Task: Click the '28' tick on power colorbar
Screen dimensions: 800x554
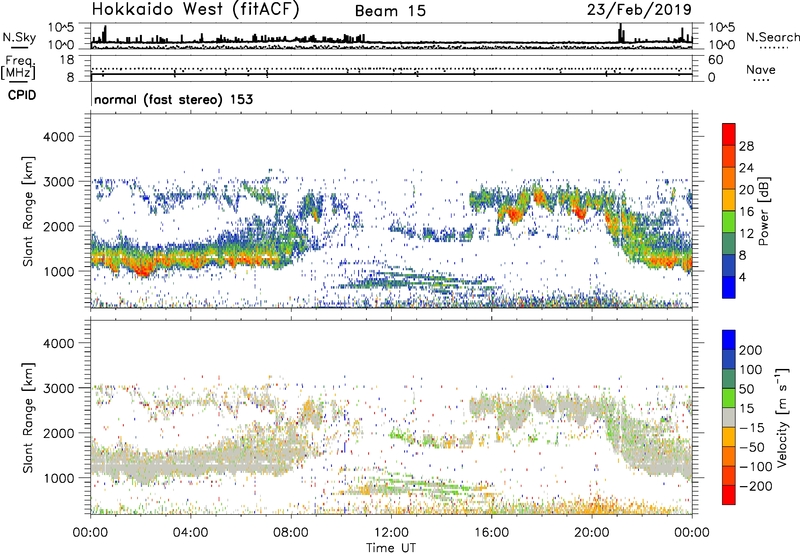Action: point(746,146)
